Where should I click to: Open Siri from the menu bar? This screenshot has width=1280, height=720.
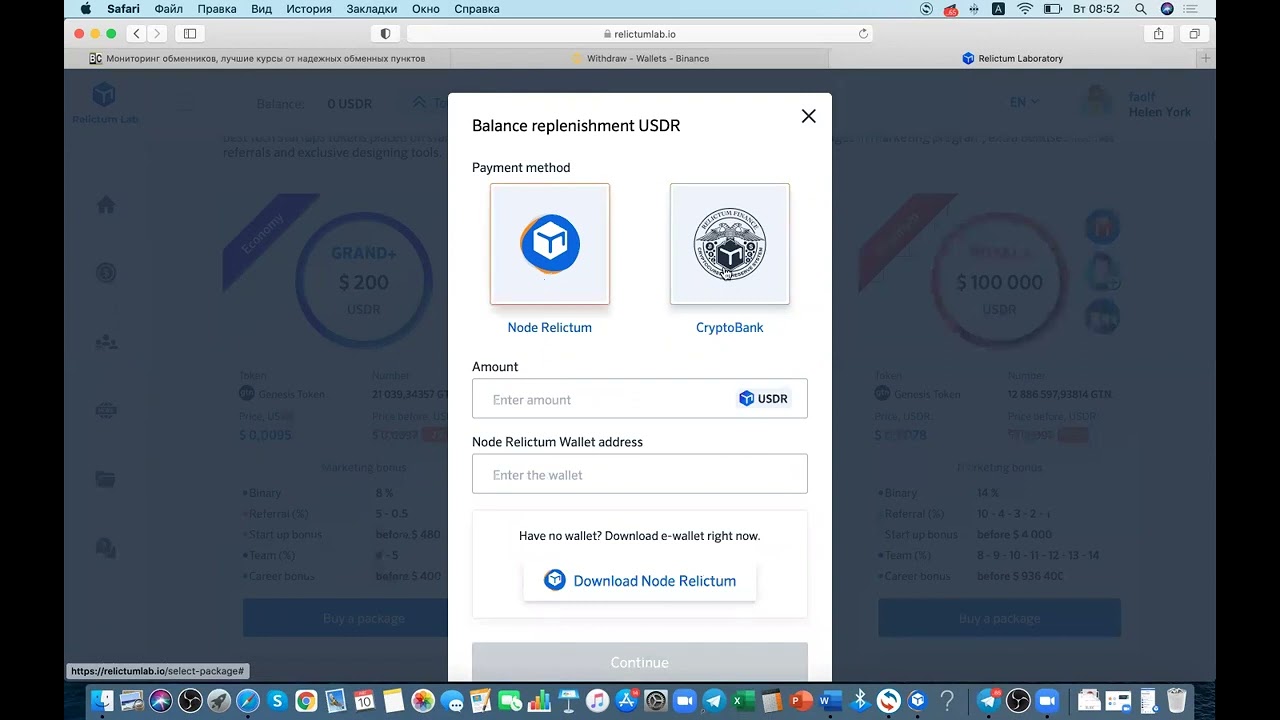pos(1167,9)
